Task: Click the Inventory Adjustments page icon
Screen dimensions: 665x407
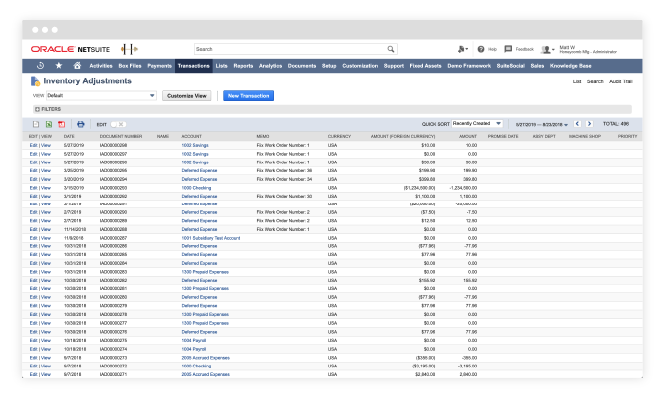Action: click(x=35, y=81)
